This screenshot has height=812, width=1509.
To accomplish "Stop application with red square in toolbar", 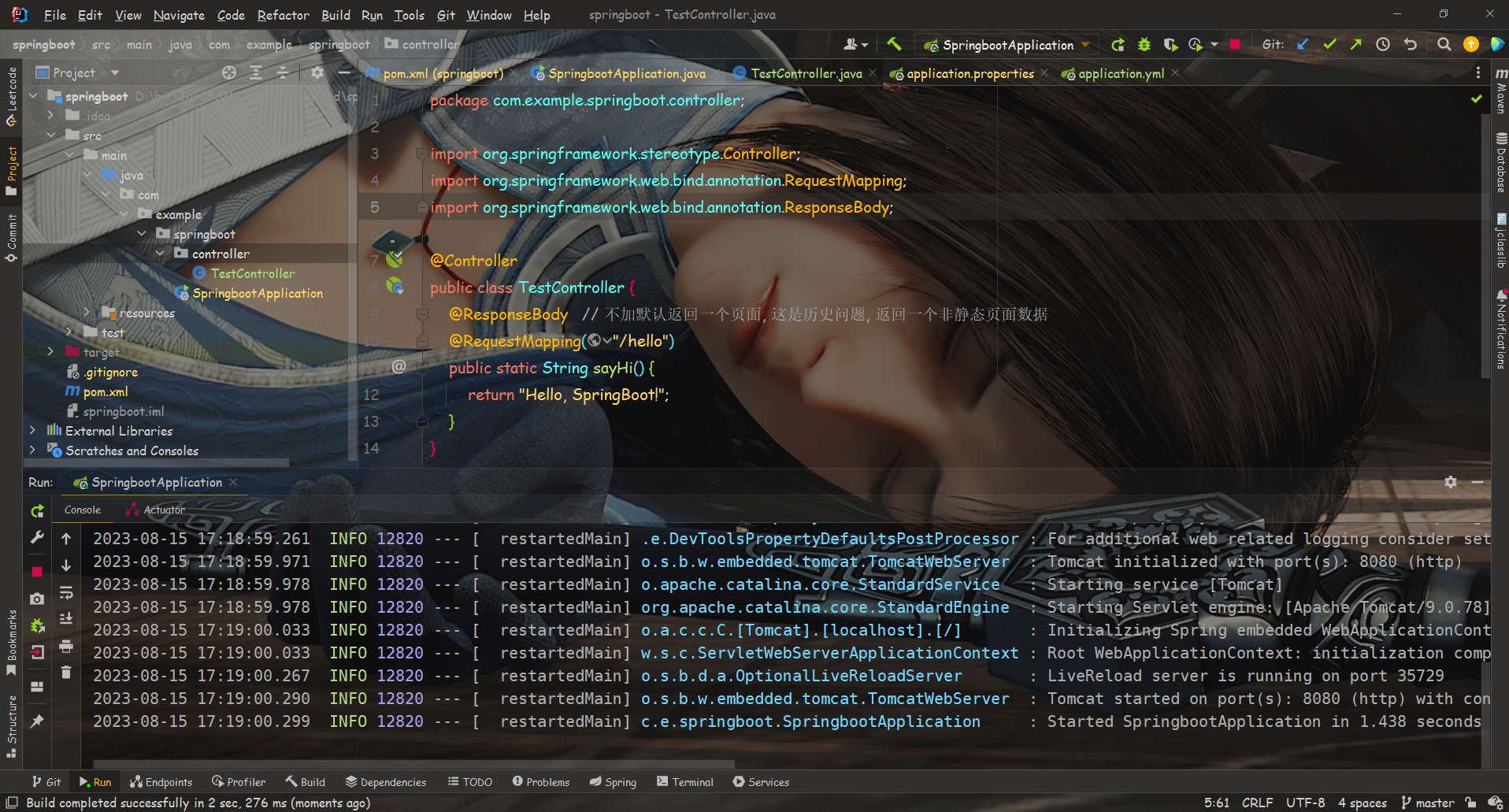I will 1234,45.
